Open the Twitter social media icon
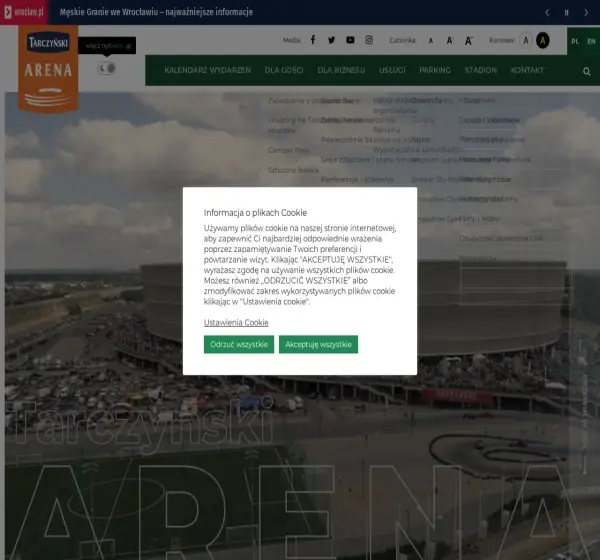This screenshot has height=560, width=600. 331,40
